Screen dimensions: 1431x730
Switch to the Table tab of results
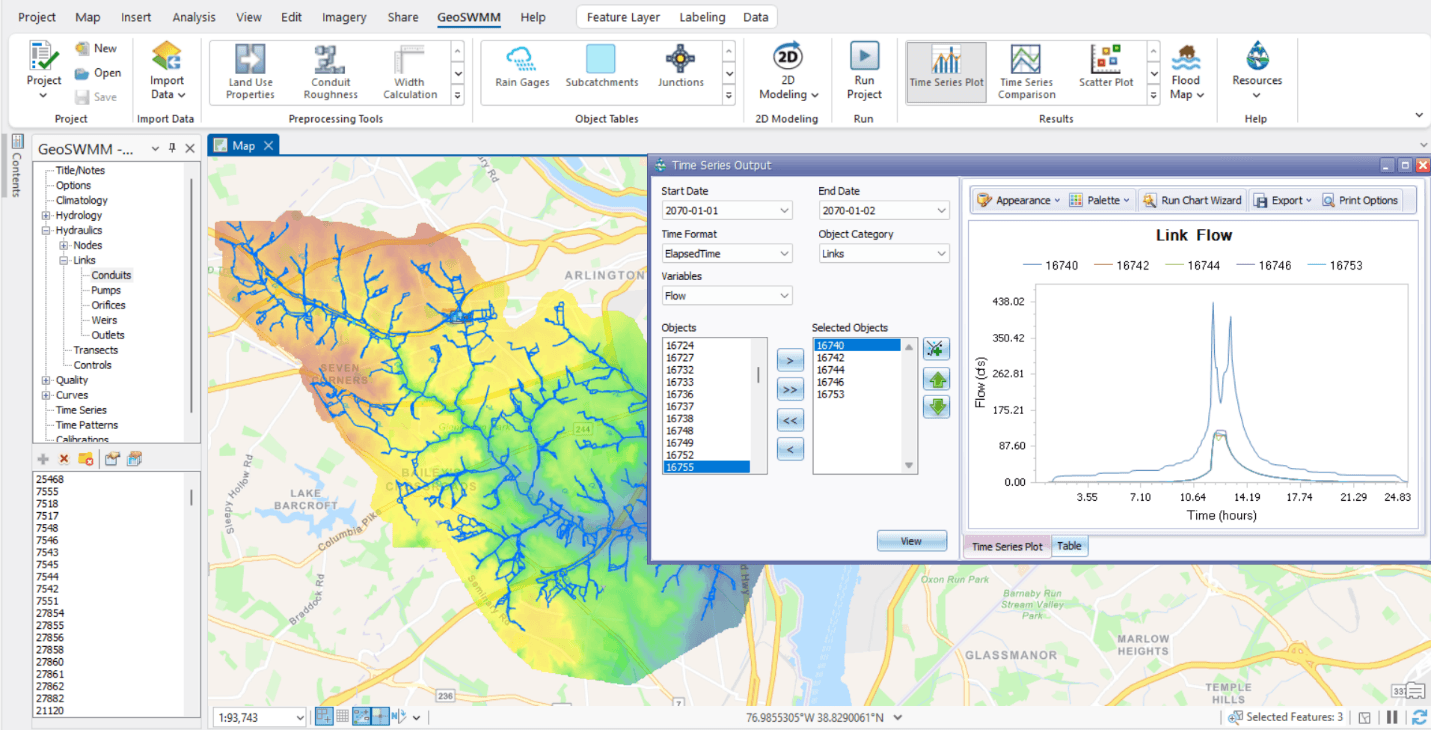[x=1069, y=546]
